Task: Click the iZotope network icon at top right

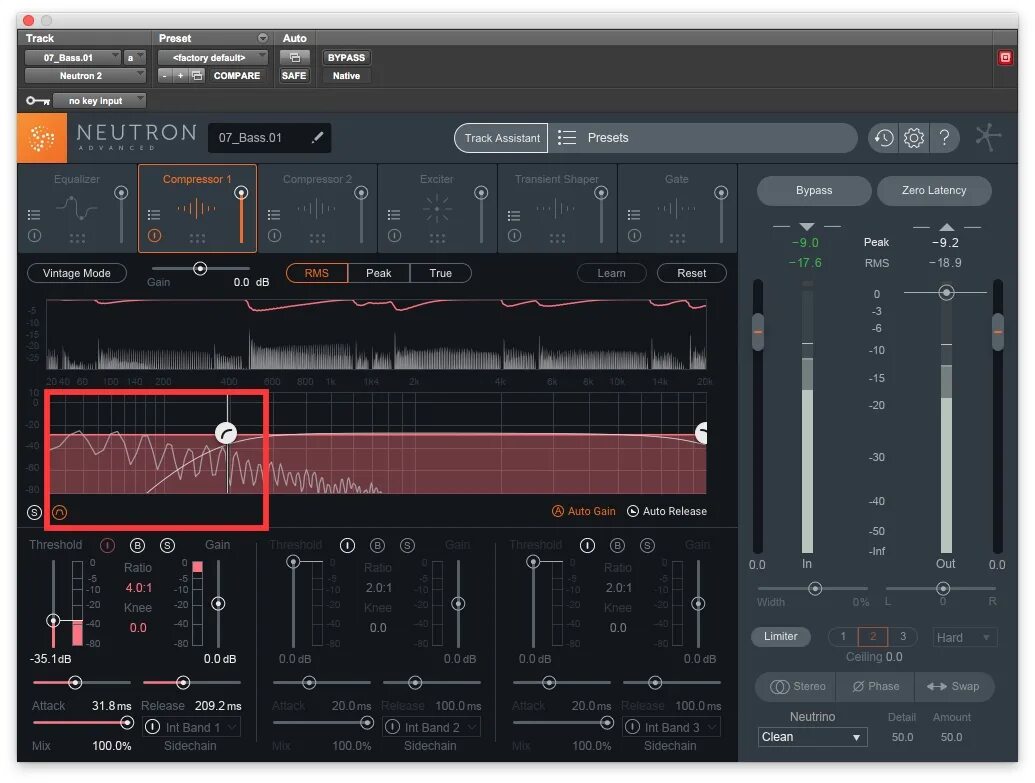Action: [988, 137]
